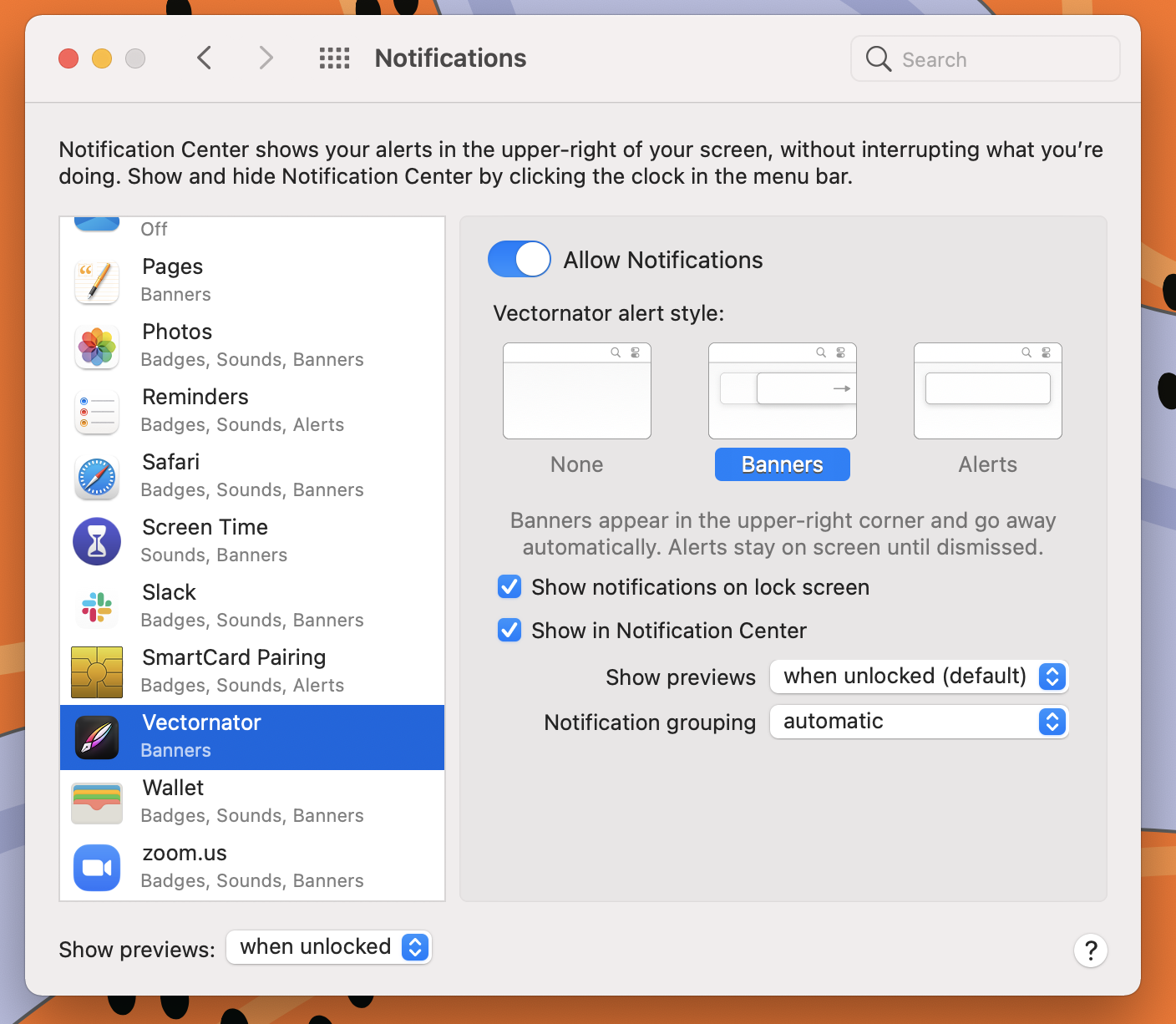The width and height of the screenshot is (1176, 1024).
Task: Click the SmartCard Pairing chip icon
Action: (x=97, y=672)
